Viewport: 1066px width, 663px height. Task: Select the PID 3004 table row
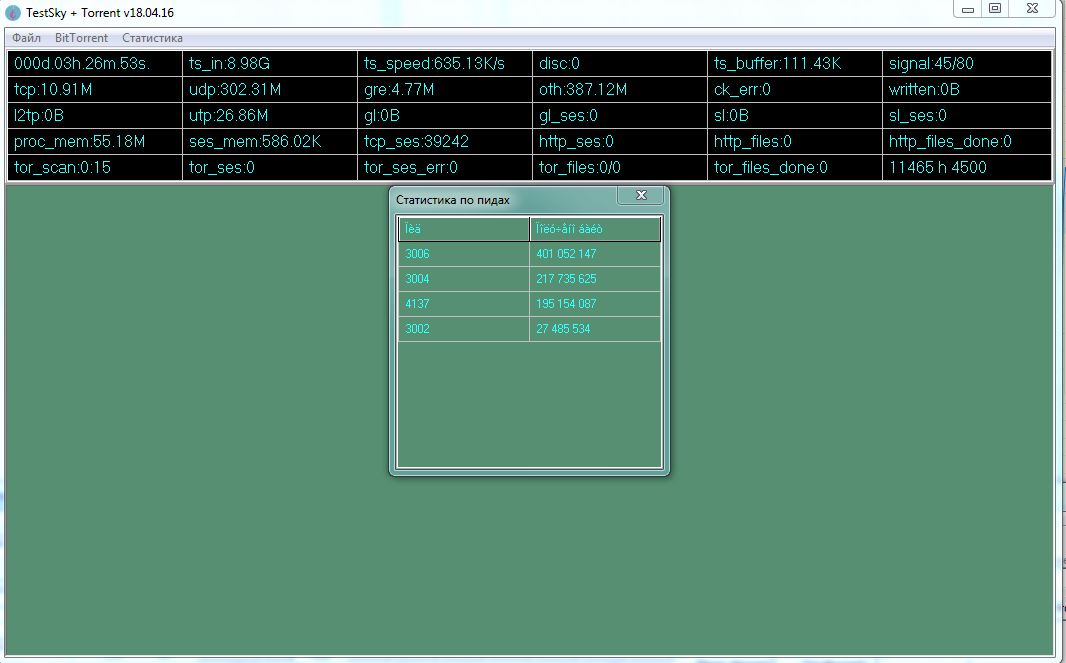point(463,279)
